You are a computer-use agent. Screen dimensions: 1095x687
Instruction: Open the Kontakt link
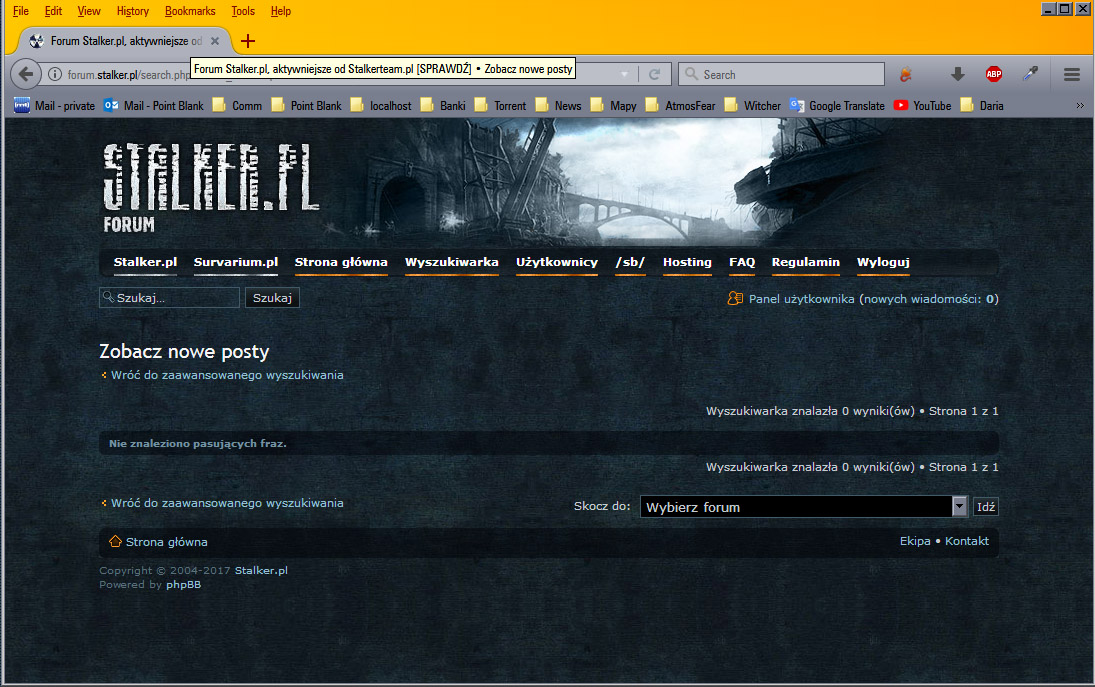(x=967, y=541)
